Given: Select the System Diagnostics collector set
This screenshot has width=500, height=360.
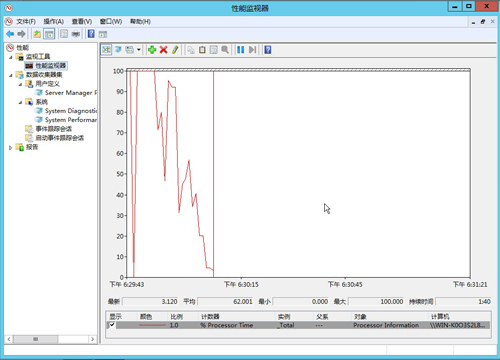Looking at the screenshot, I should click(71, 111).
